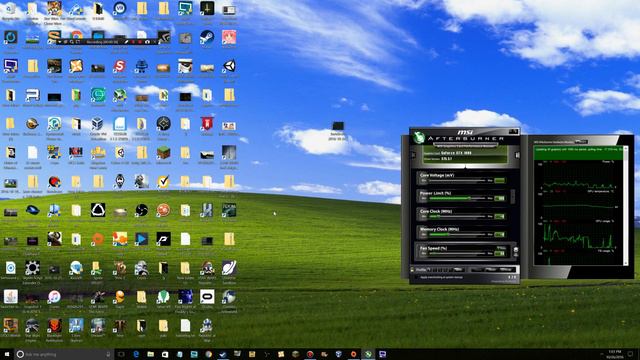Toggle the link button beside Power Limit

[513, 197]
